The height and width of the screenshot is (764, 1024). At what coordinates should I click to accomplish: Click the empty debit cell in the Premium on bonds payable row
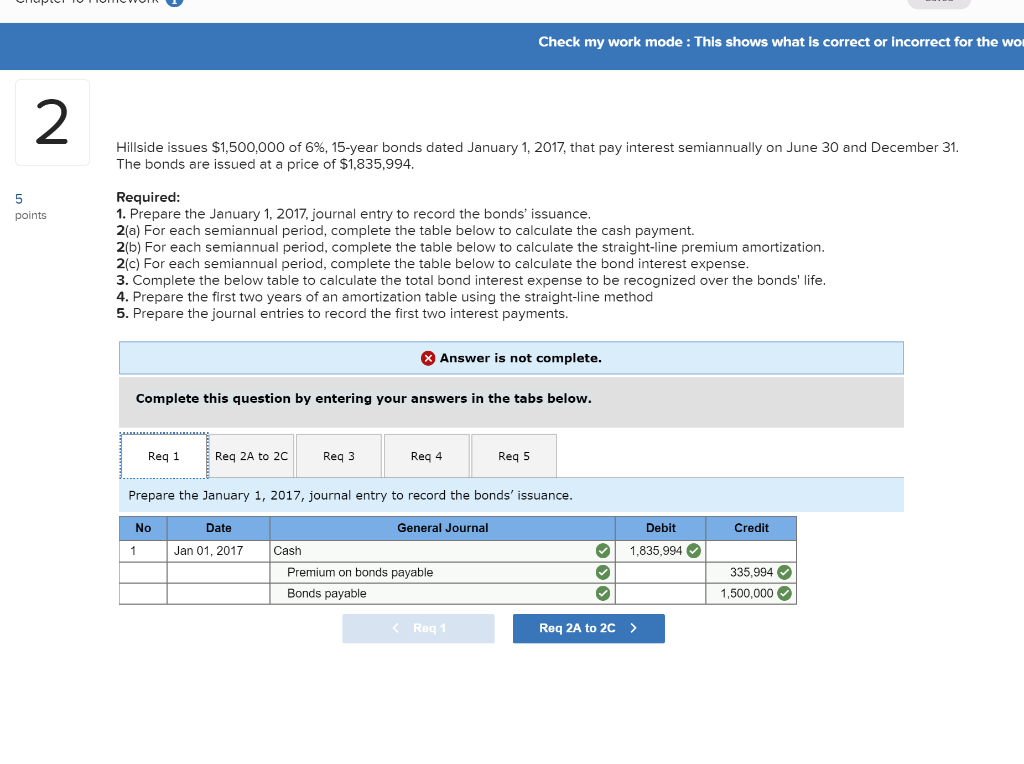tap(660, 573)
